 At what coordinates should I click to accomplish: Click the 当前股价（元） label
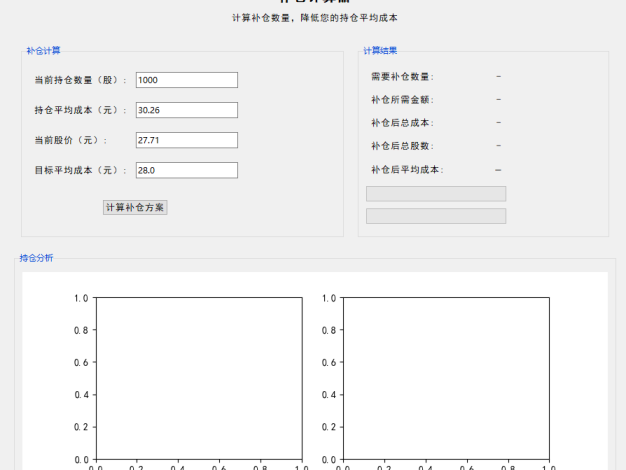click(70, 140)
